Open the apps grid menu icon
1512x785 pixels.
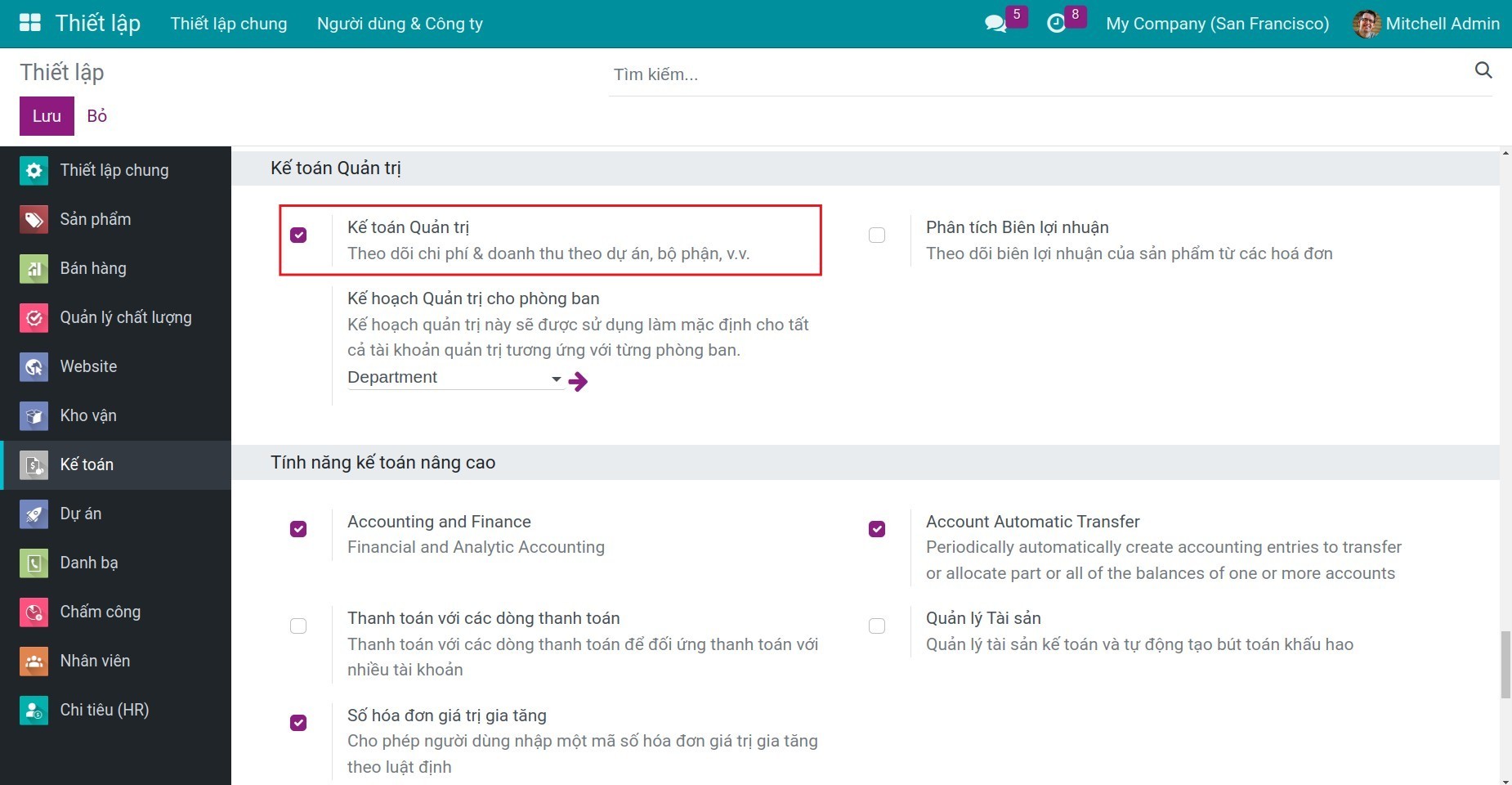(x=29, y=23)
